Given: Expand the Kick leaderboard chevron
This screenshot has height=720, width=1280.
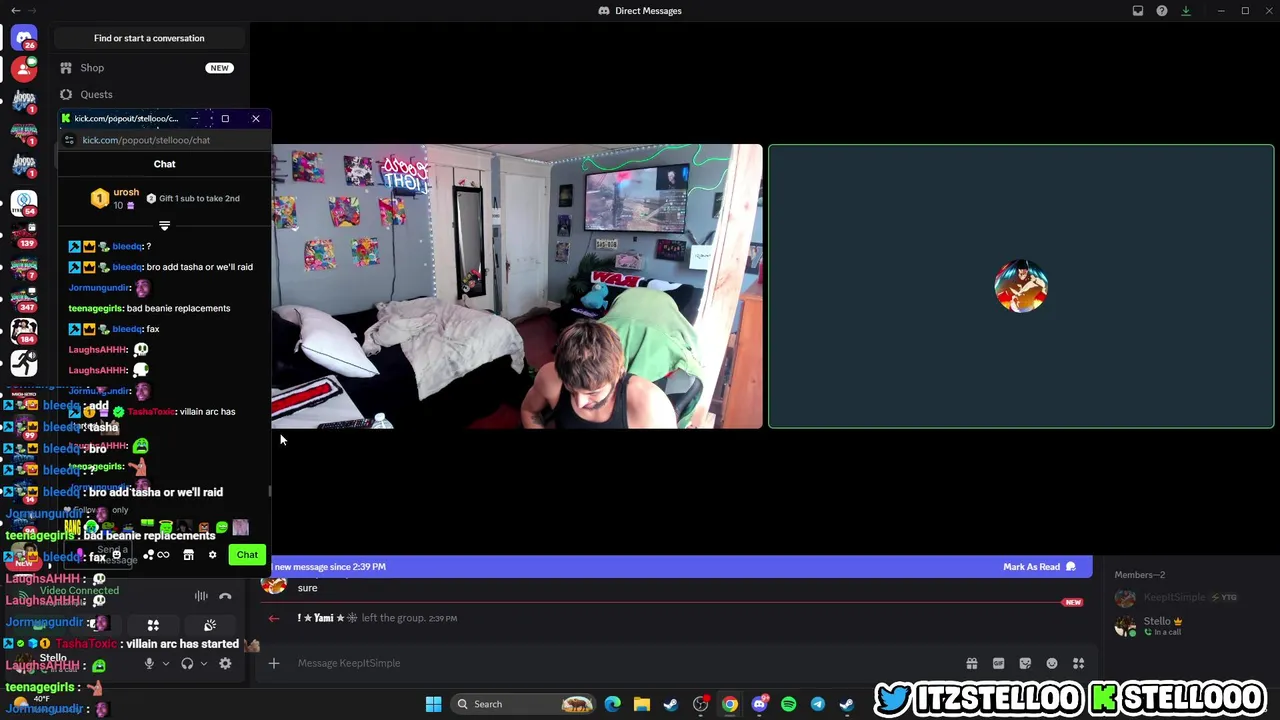Looking at the screenshot, I should coord(165,226).
